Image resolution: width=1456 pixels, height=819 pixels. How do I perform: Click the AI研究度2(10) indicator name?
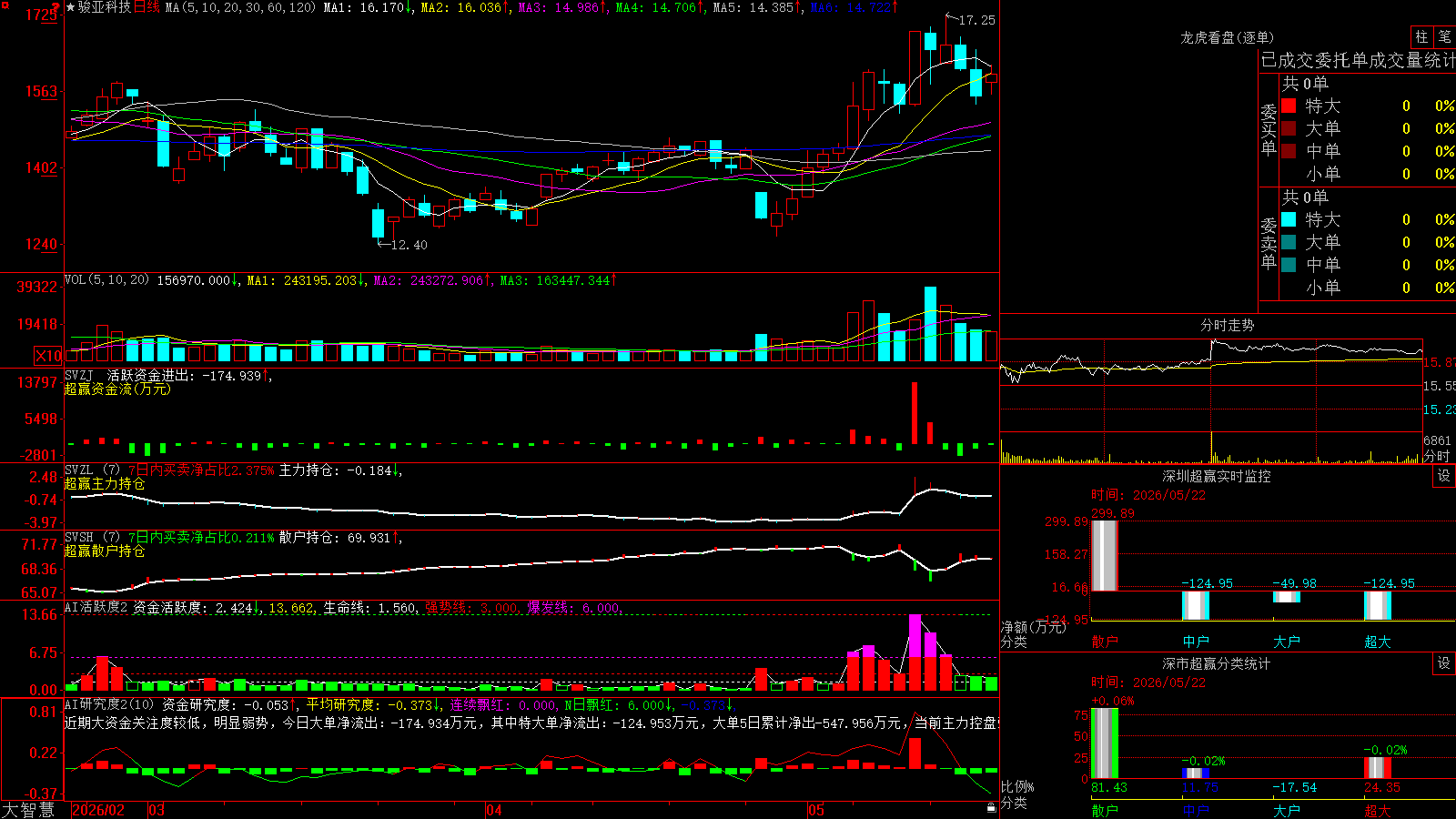pos(110,704)
